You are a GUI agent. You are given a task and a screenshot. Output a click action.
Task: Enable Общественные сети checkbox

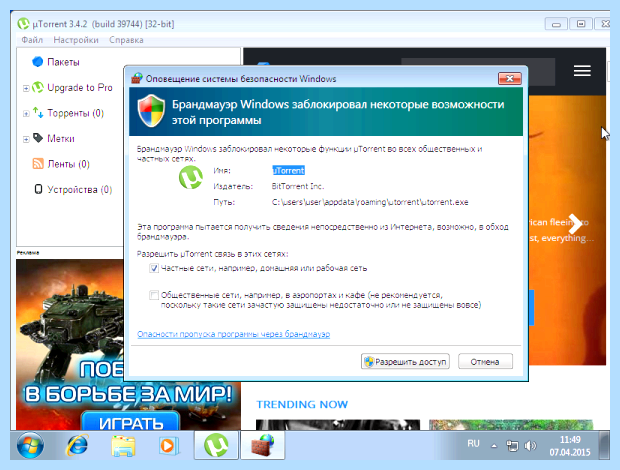(154, 295)
